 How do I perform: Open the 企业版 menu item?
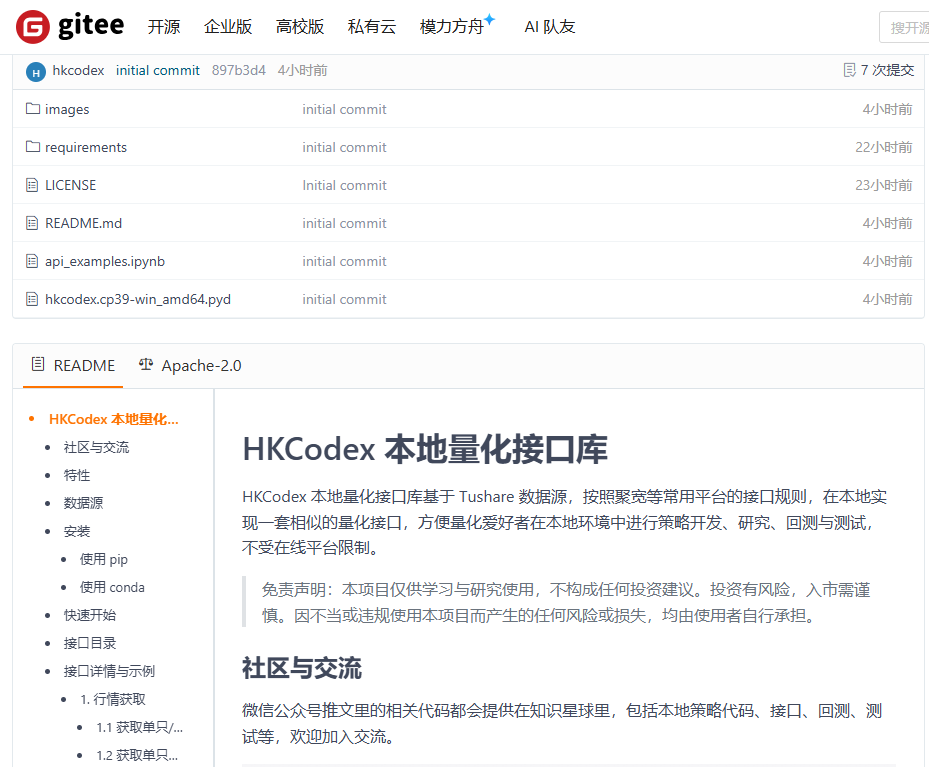tap(228, 27)
